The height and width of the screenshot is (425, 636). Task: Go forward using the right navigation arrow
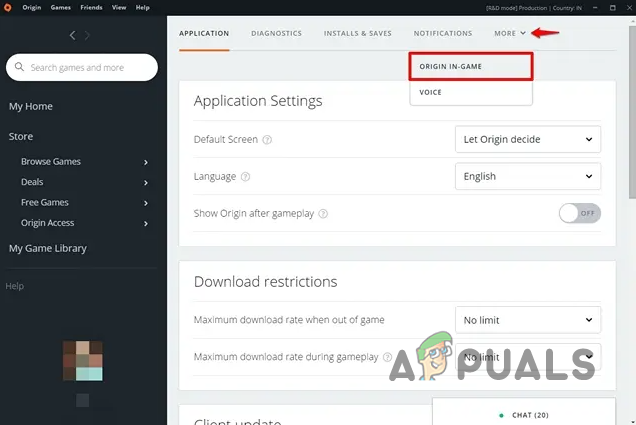click(87, 35)
